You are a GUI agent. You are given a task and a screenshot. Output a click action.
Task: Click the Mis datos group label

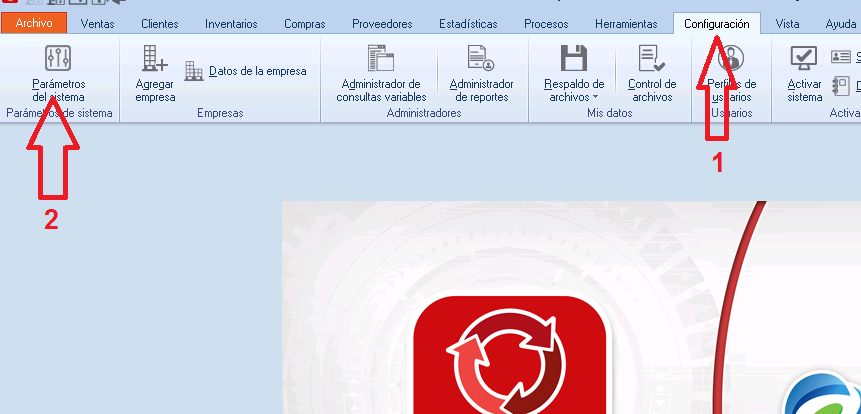pos(610,113)
